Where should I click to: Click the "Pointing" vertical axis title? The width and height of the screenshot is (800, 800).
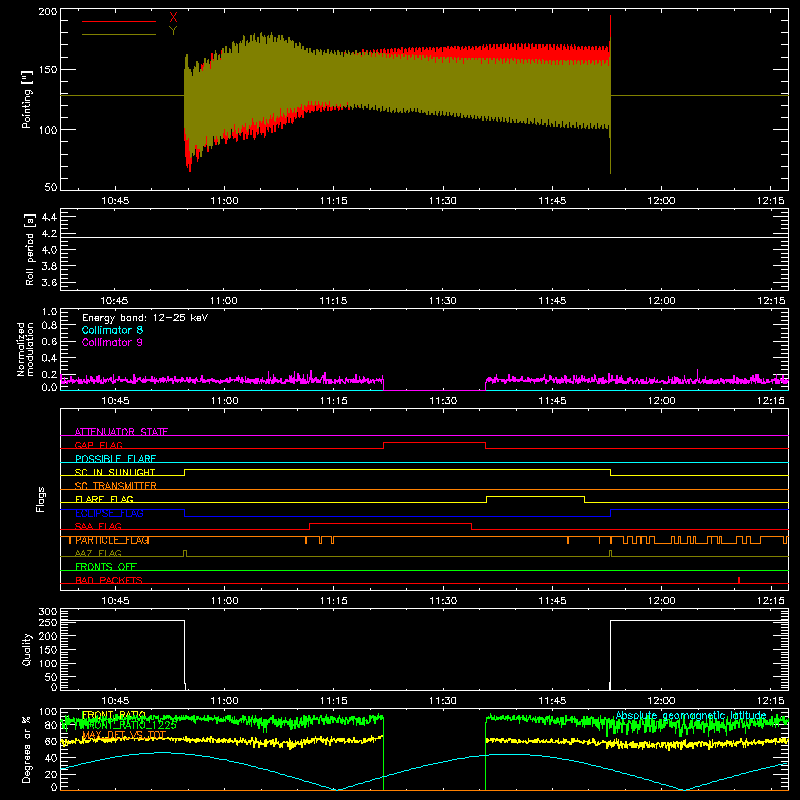(27, 100)
